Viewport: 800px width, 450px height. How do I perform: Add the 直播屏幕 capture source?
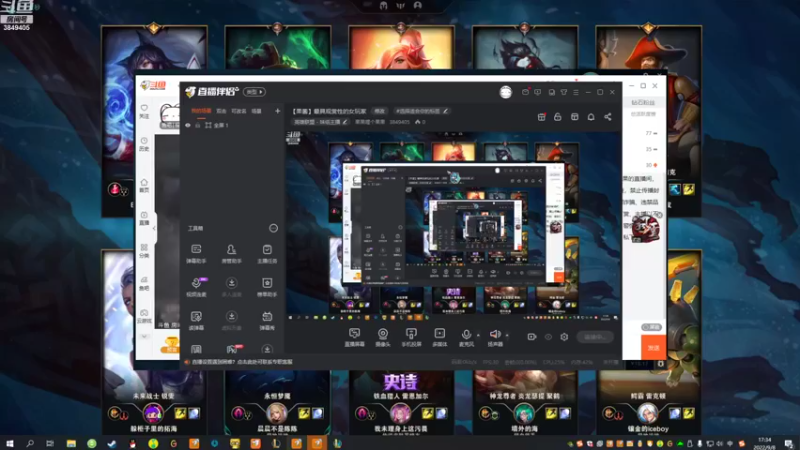[x=354, y=337]
